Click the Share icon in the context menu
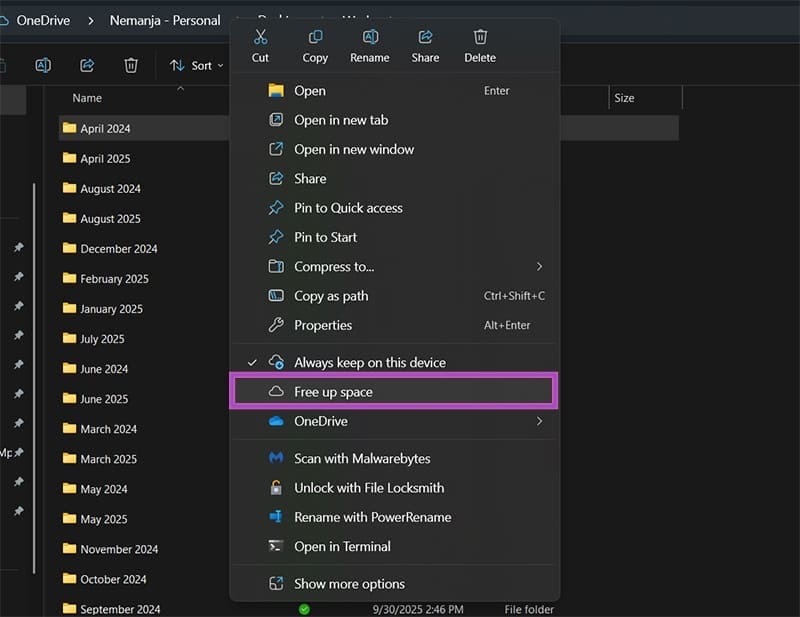Viewport: 800px width, 617px height. pos(424,36)
